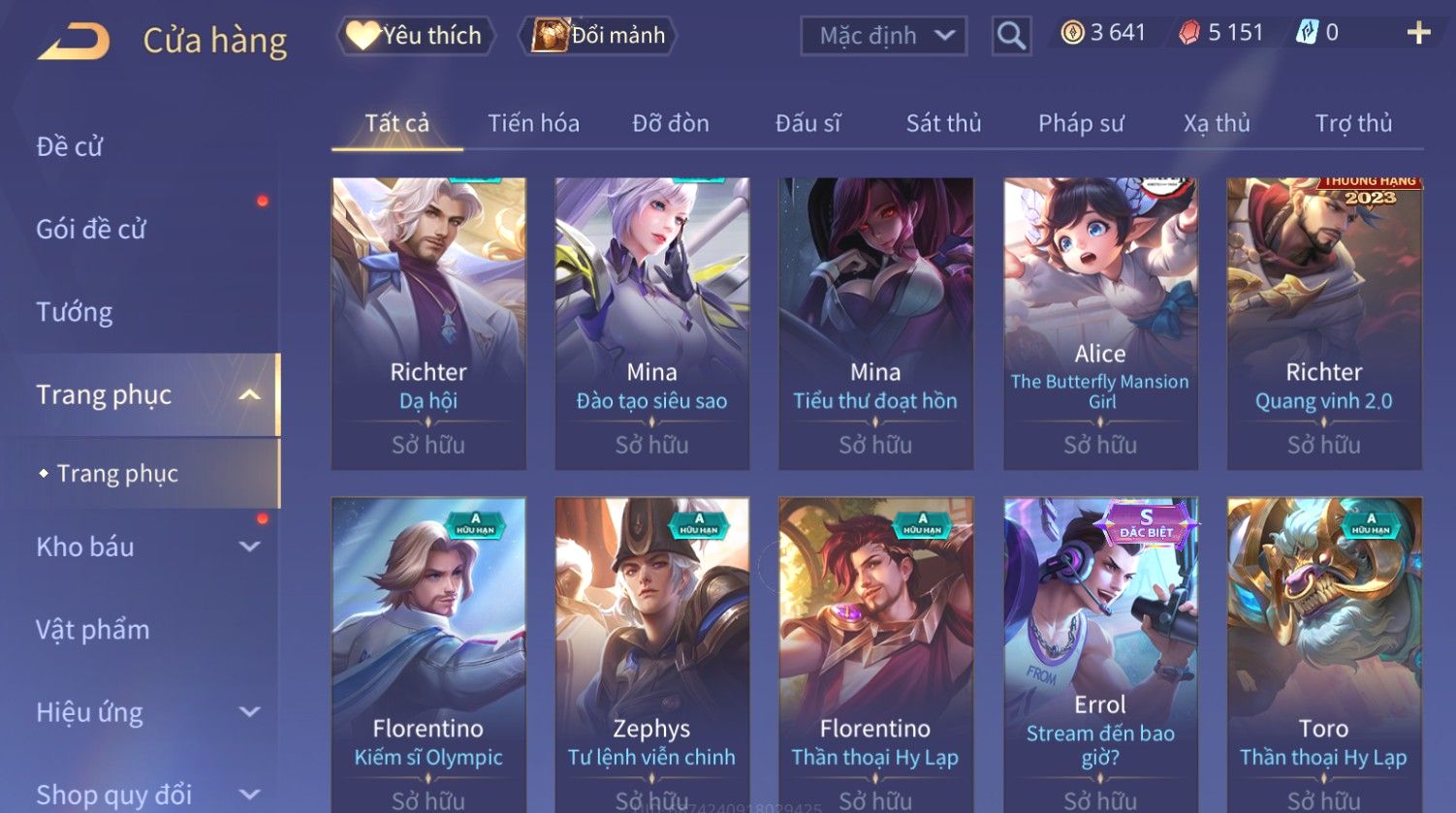Open the search magnifier icon
Viewport: 1456px width, 813px height.
click(x=1011, y=36)
